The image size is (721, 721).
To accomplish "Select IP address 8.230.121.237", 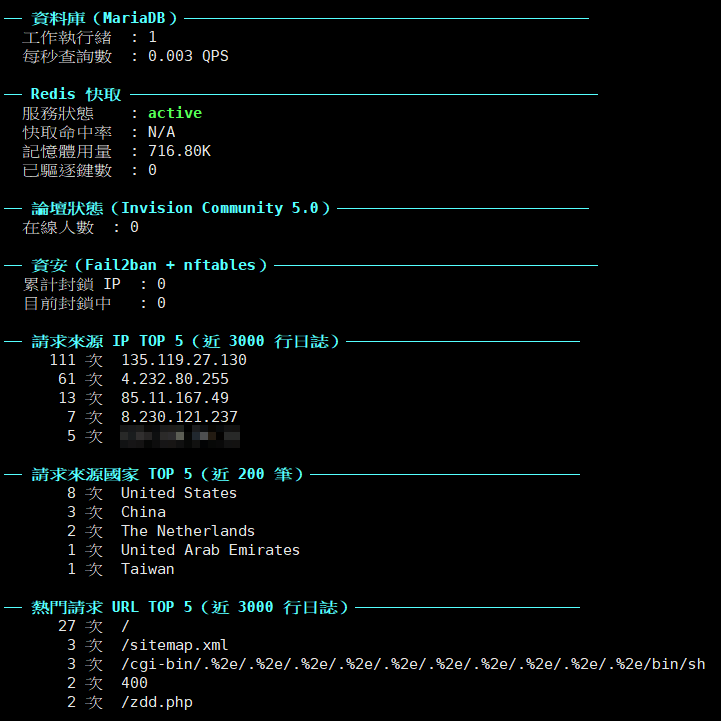I will [x=179, y=417].
